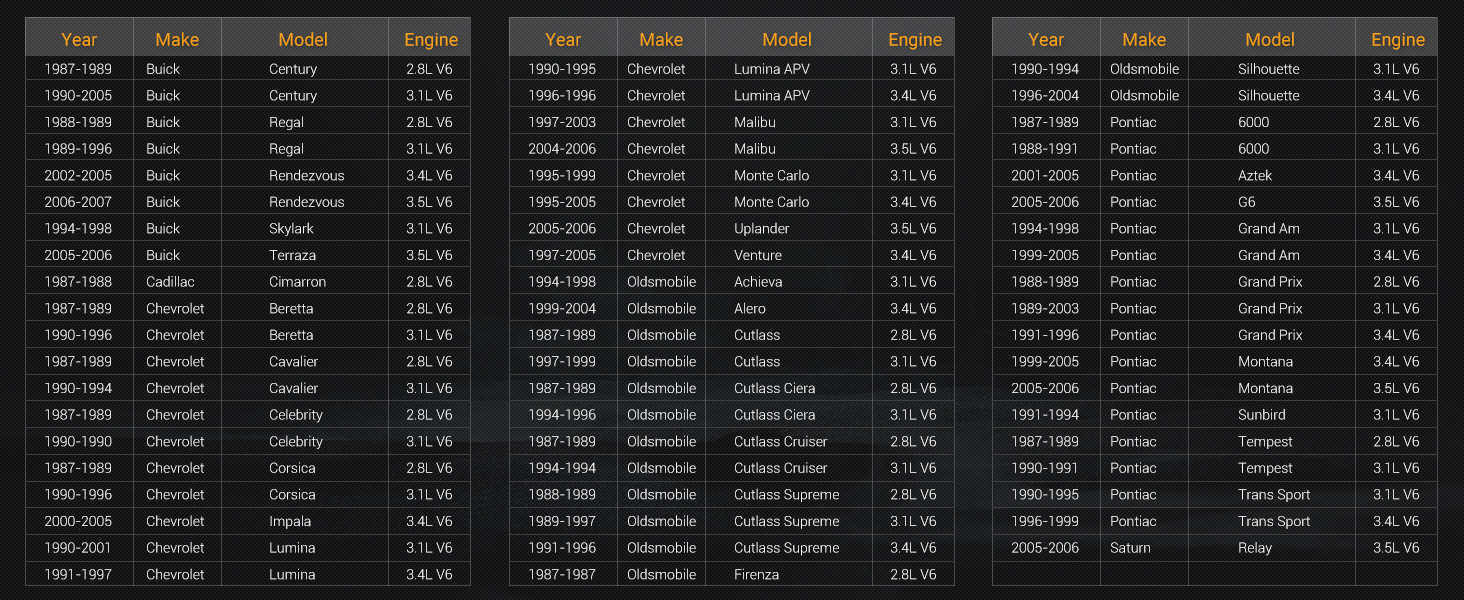Select the 1995-1999 year cell
1464x600 pixels.
point(563,175)
